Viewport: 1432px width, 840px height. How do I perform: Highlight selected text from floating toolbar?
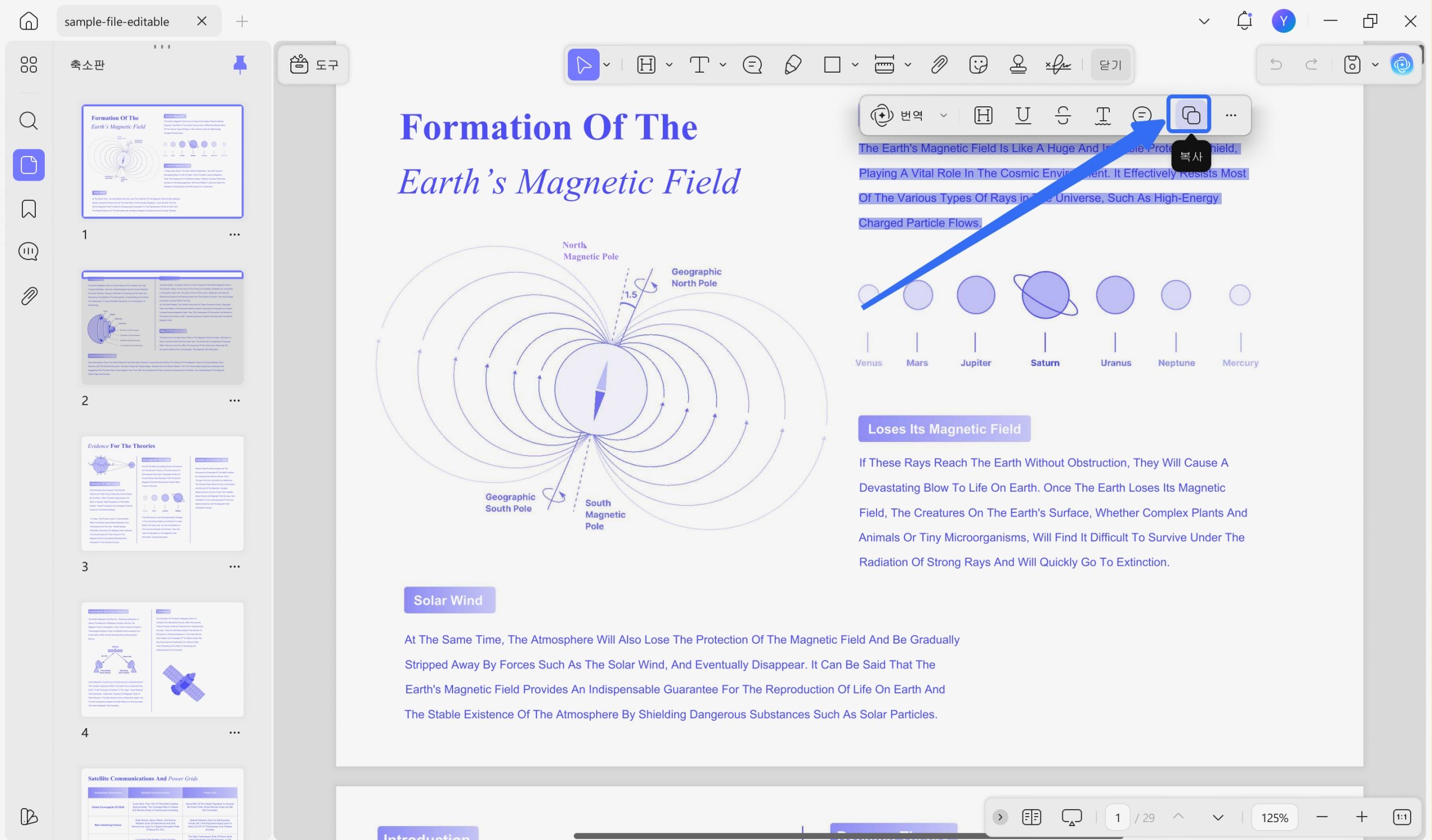pyautogui.click(x=983, y=115)
